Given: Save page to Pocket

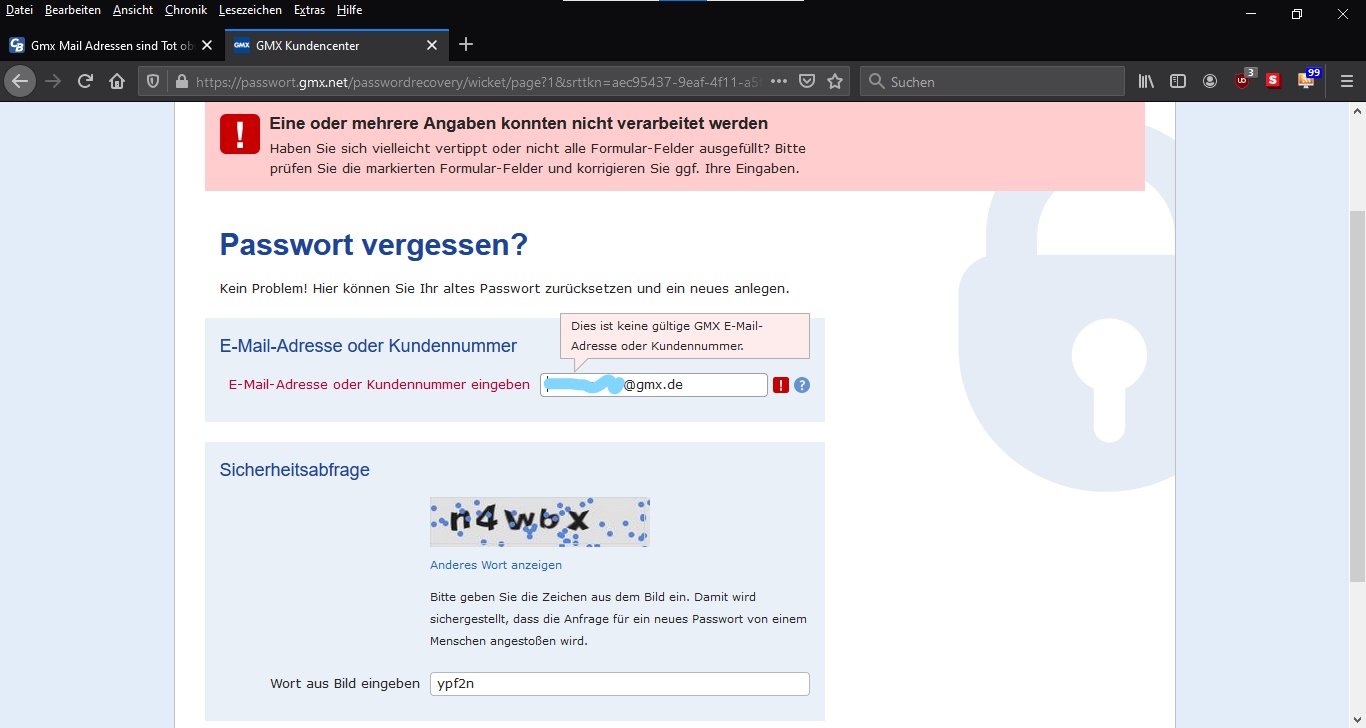Looking at the screenshot, I should [x=807, y=81].
